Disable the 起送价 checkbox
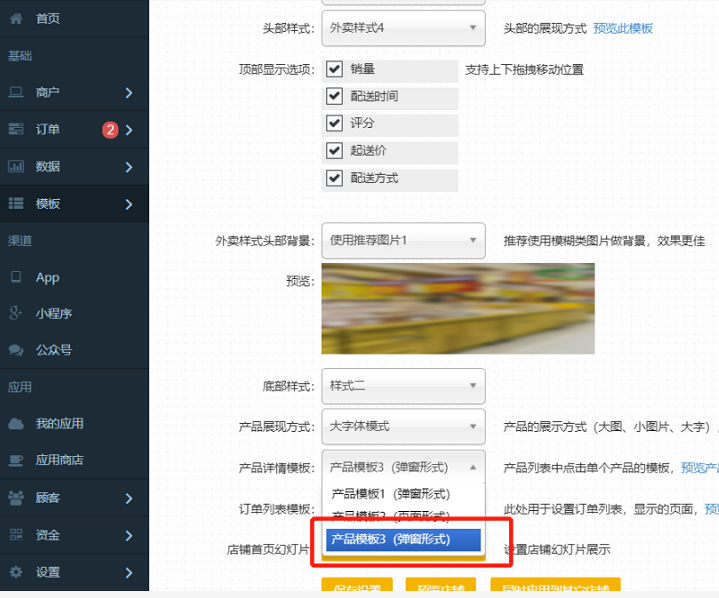Screen dimensions: 719x598 coord(335,151)
